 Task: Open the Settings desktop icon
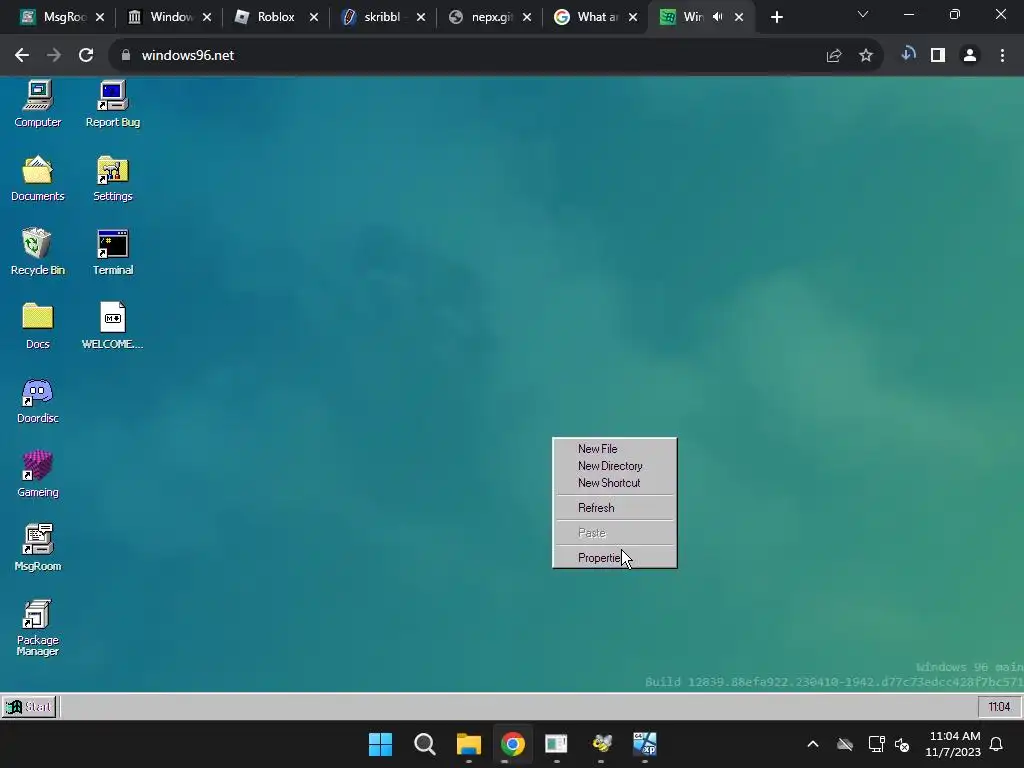click(x=113, y=178)
